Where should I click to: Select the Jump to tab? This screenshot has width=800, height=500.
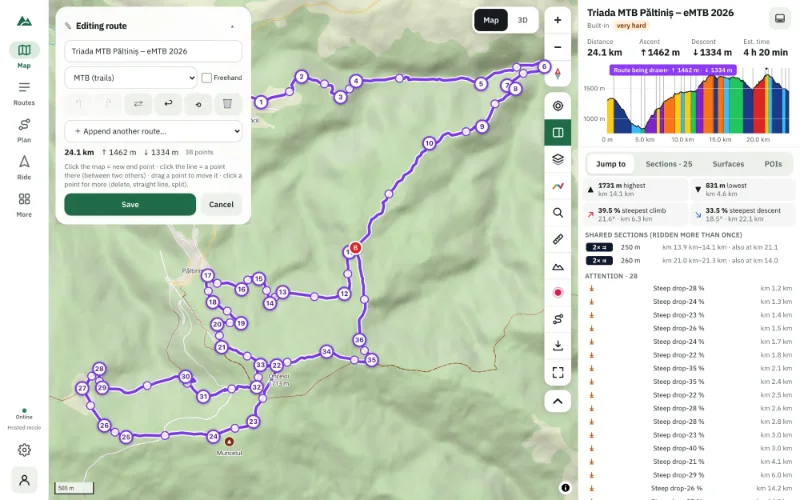(610, 164)
